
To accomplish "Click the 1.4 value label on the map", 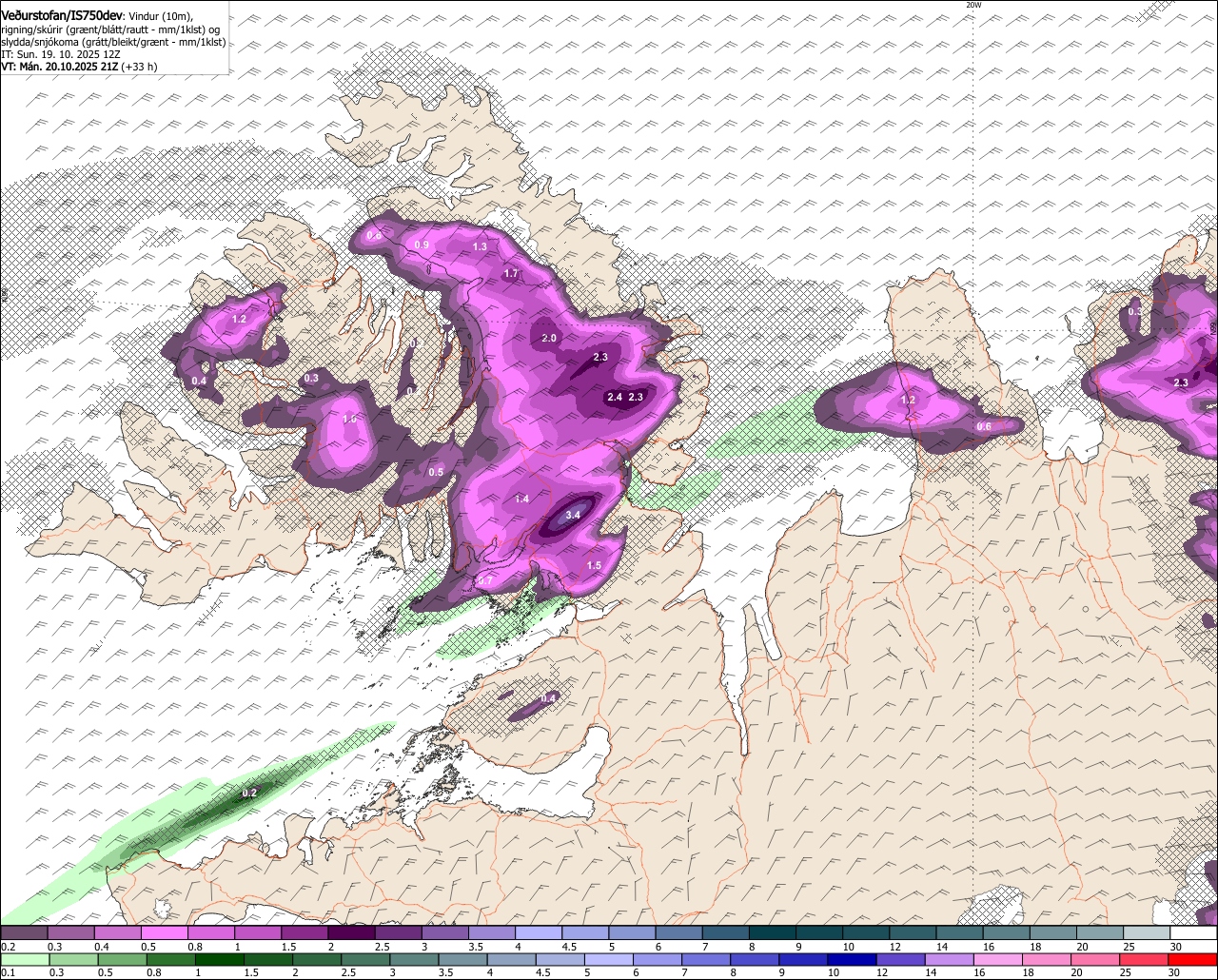I will pyautogui.click(x=522, y=499).
